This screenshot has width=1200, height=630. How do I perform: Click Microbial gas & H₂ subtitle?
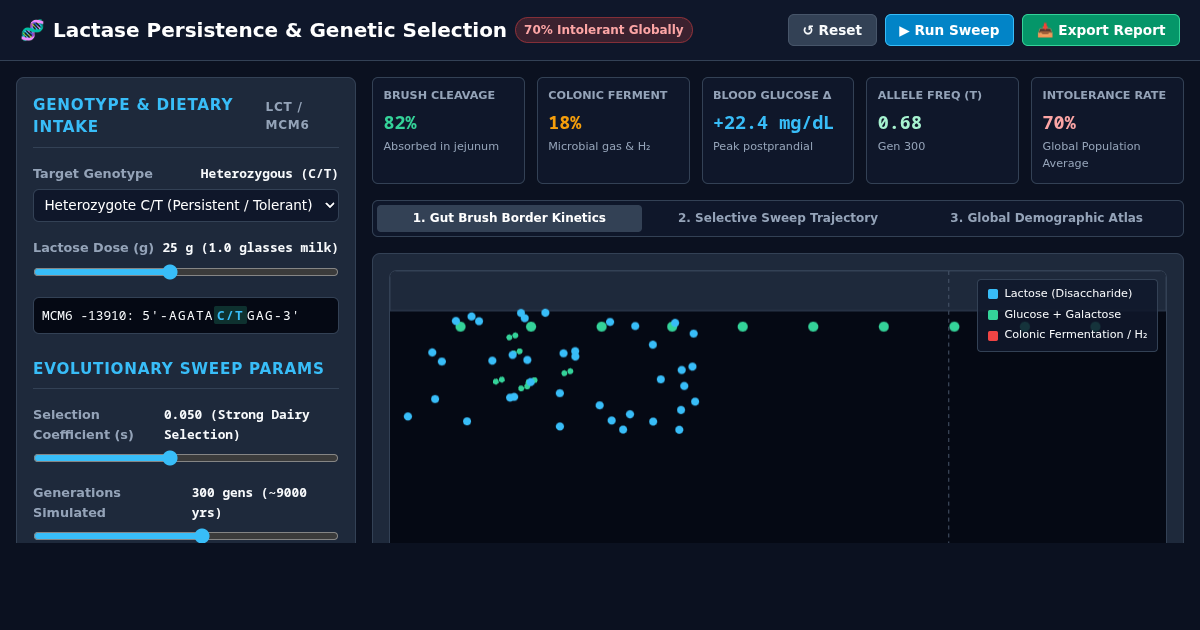pos(599,146)
